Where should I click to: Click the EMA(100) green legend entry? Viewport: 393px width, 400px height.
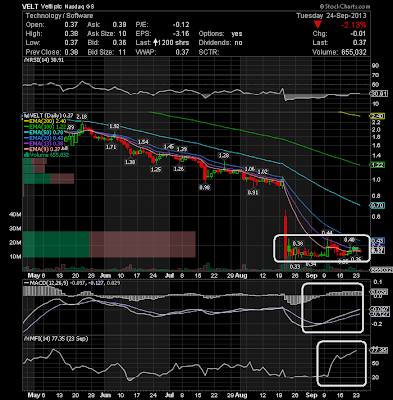point(44,127)
